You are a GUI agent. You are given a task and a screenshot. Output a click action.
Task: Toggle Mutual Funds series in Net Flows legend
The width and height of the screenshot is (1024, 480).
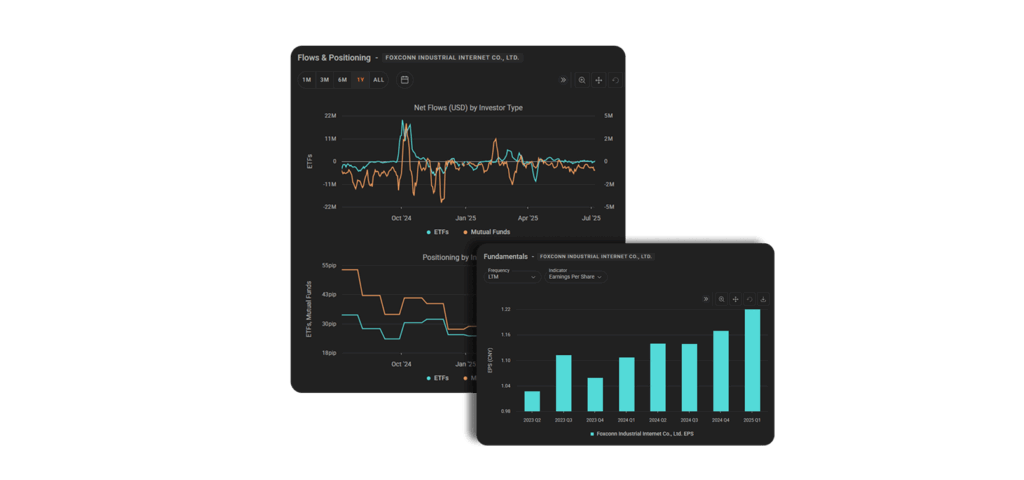click(x=485, y=232)
